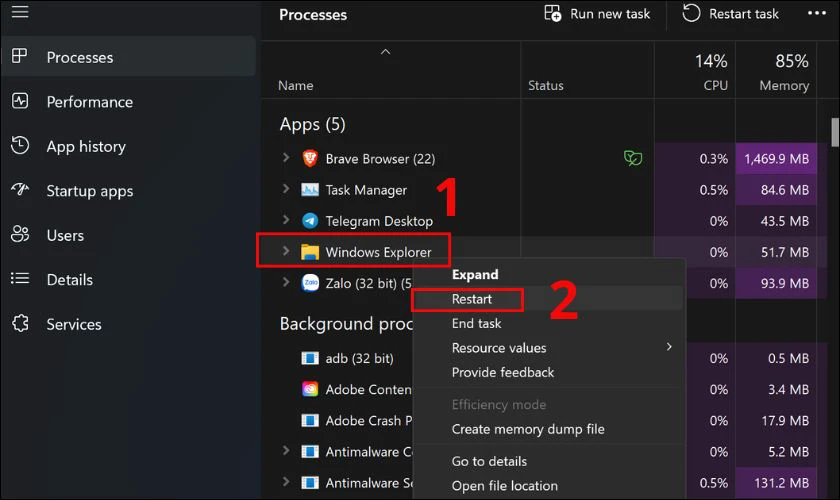This screenshot has height=500, width=840.
Task: Click the Startup apps gauge icon
Action: click(20, 189)
